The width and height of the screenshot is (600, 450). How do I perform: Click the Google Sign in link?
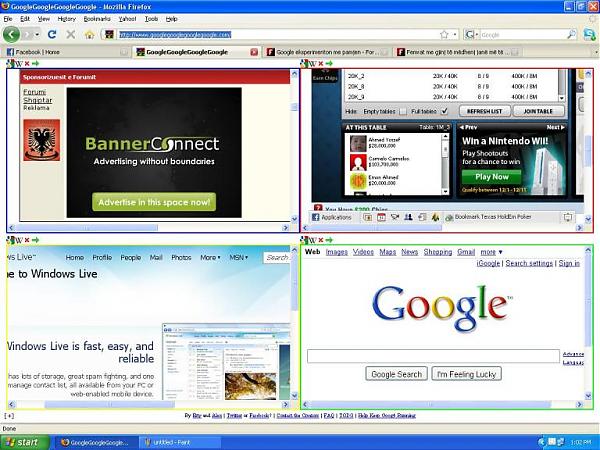[x=569, y=263]
